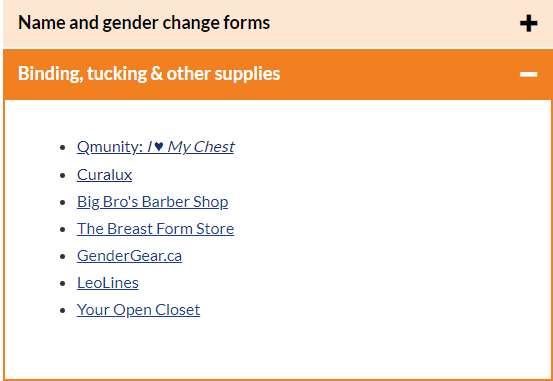553x381 pixels.
Task: Select the LeoLines link
Action: point(108,283)
